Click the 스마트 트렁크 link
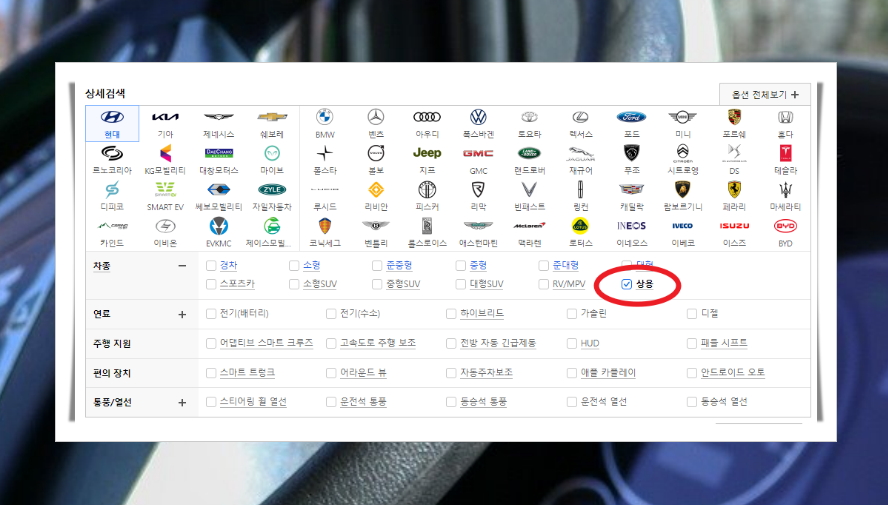Image resolution: width=888 pixels, height=505 pixels. pyautogui.click(x=247, y=373)
